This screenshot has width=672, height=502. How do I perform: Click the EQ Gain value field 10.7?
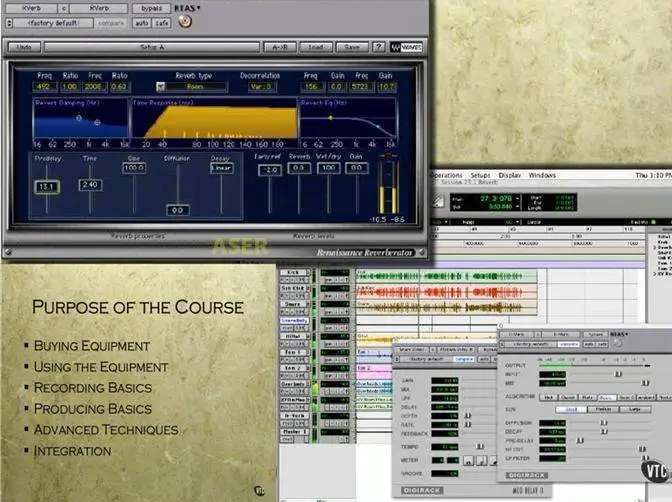387,87
